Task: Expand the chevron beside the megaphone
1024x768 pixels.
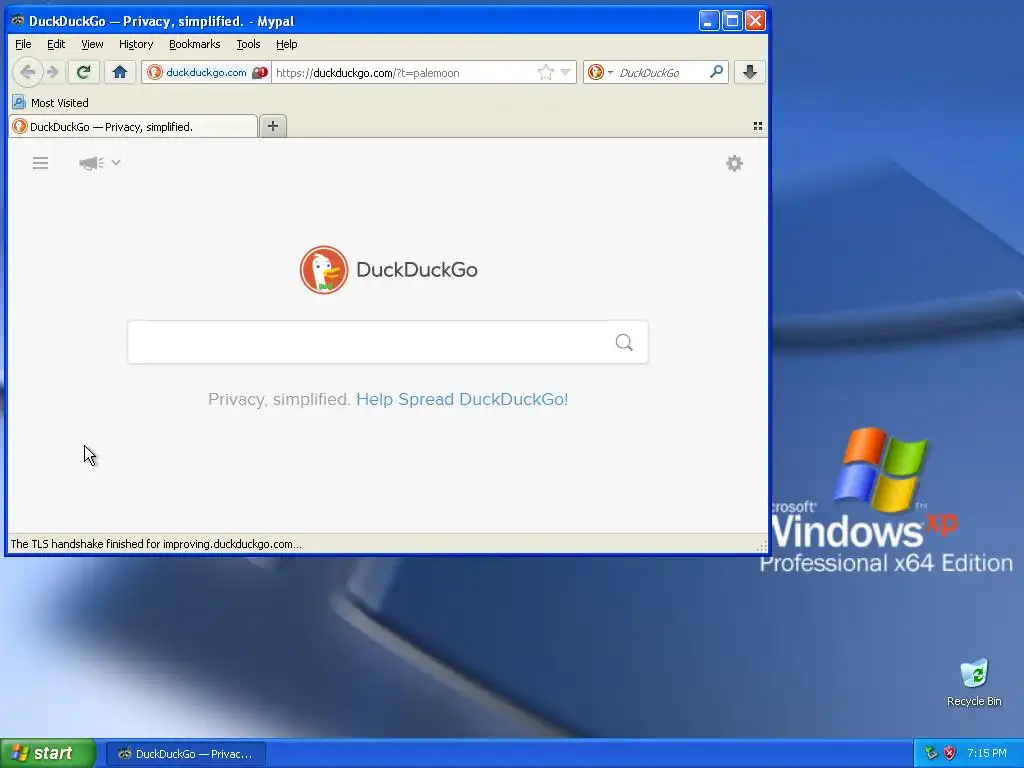Action: coord(116,162)
